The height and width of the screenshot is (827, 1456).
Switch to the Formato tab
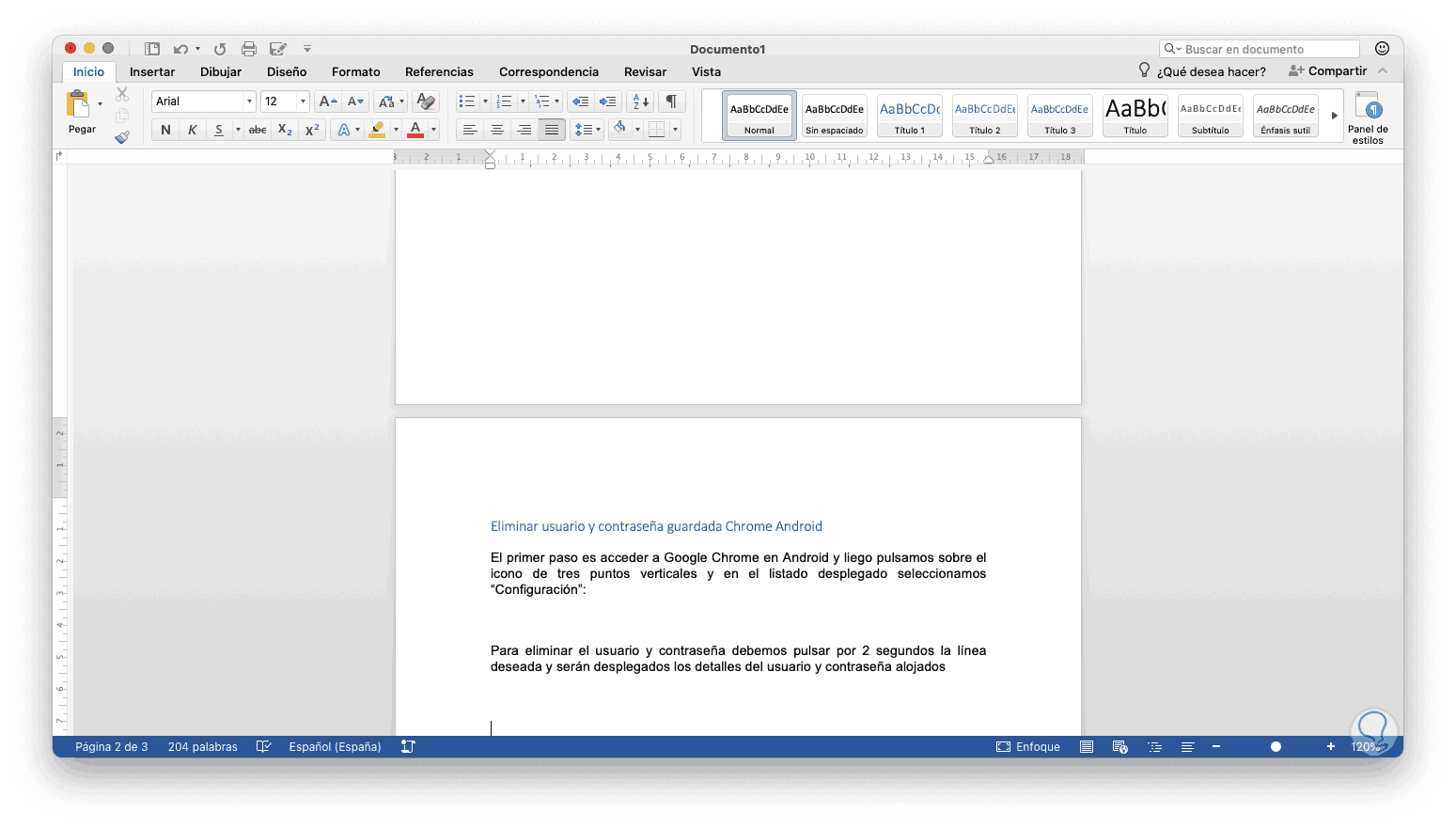(356, 71)
